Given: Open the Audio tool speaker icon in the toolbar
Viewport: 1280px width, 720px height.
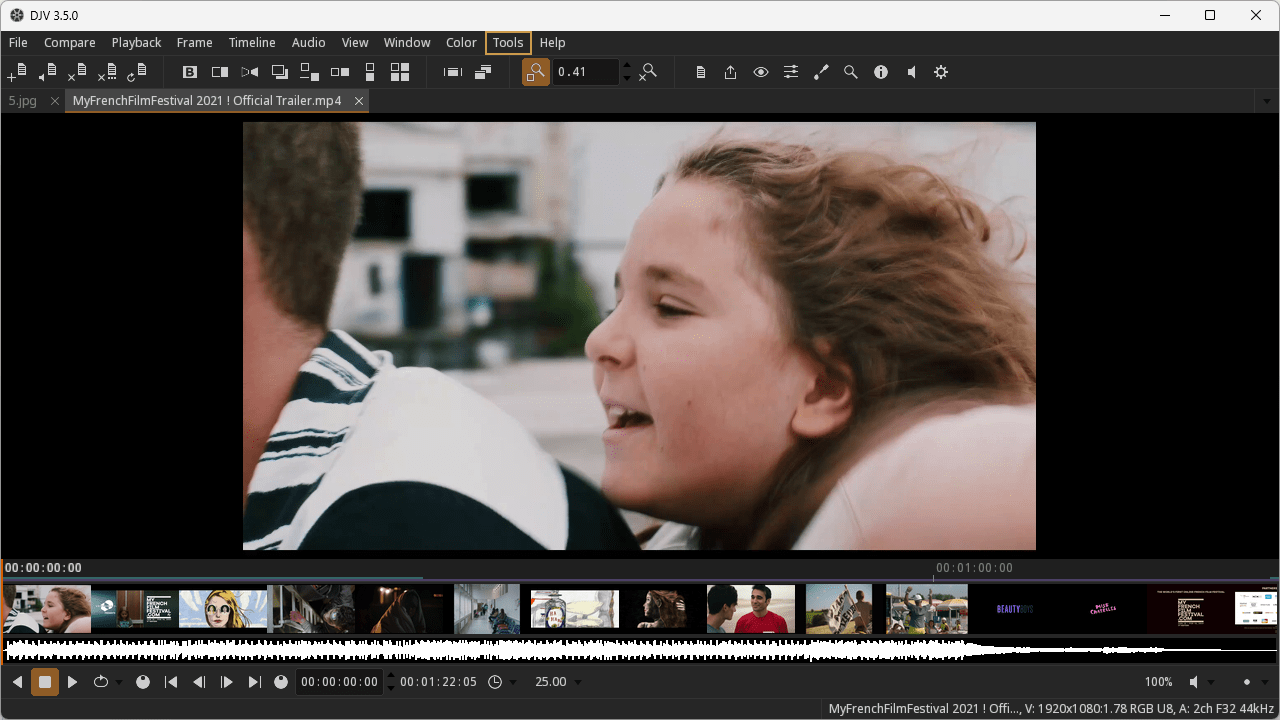Looking at the screenshot, I should tap(911, 72).
